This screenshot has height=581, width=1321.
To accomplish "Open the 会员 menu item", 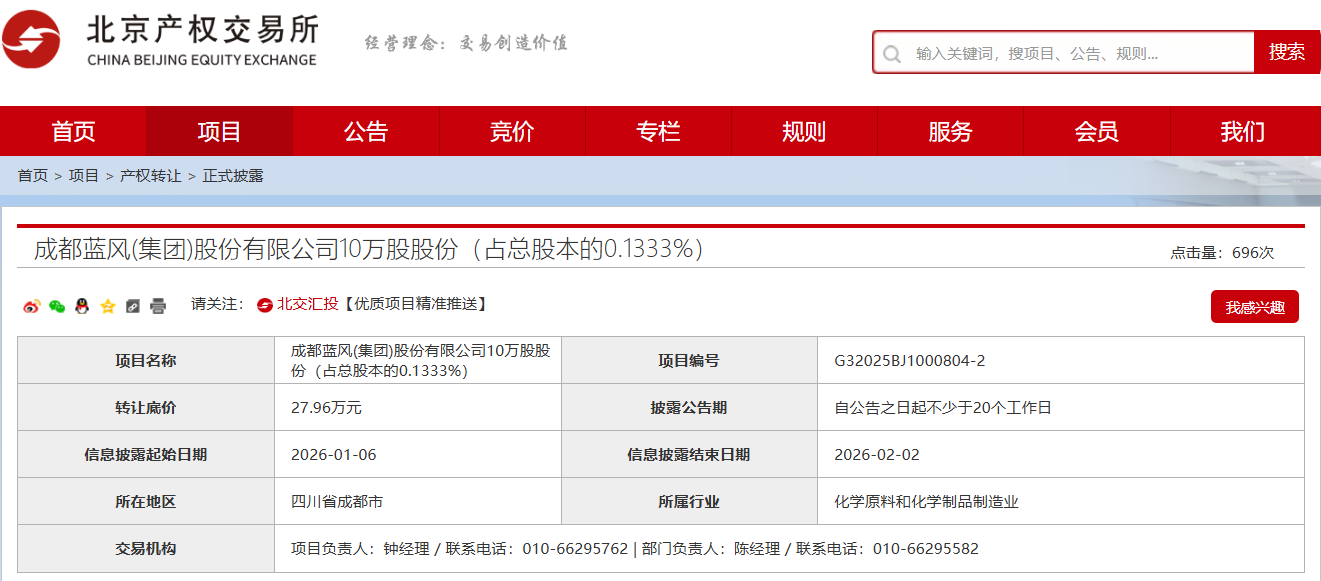I will [x=1097, y=131].
